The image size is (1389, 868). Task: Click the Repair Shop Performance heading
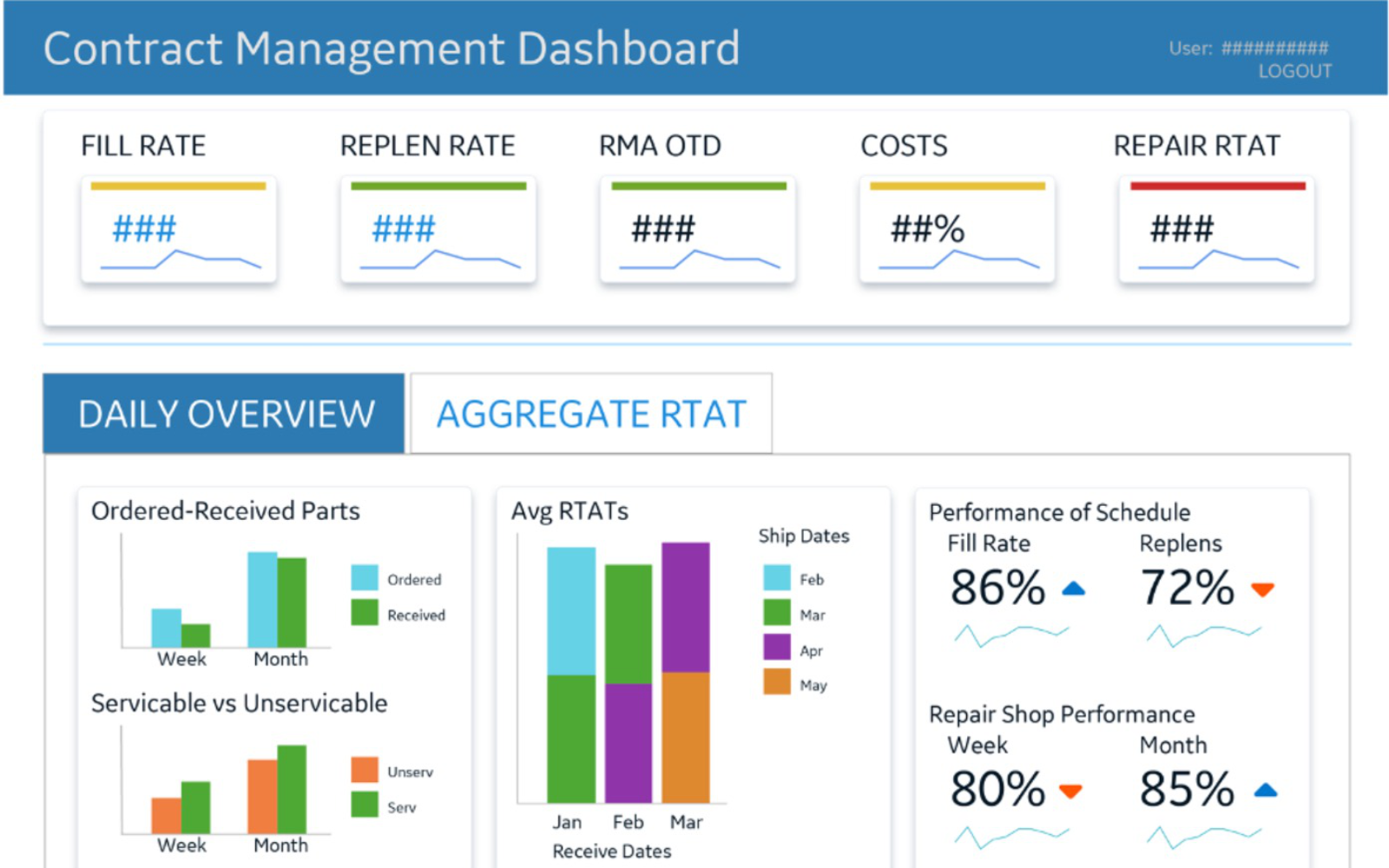(x=1062, y=714)
